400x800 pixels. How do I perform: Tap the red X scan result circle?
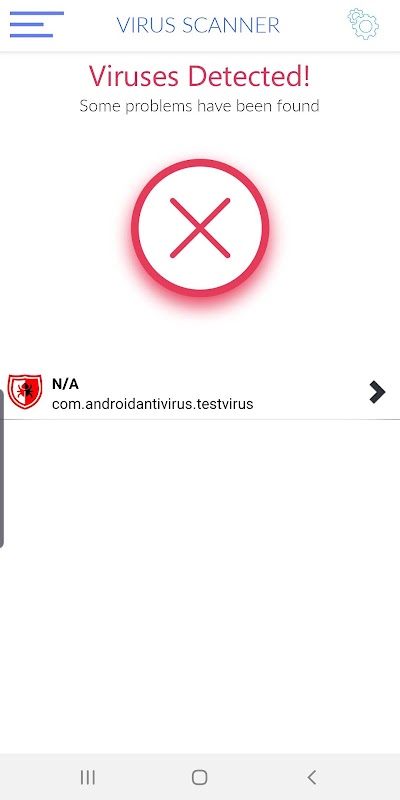point(200,228)
